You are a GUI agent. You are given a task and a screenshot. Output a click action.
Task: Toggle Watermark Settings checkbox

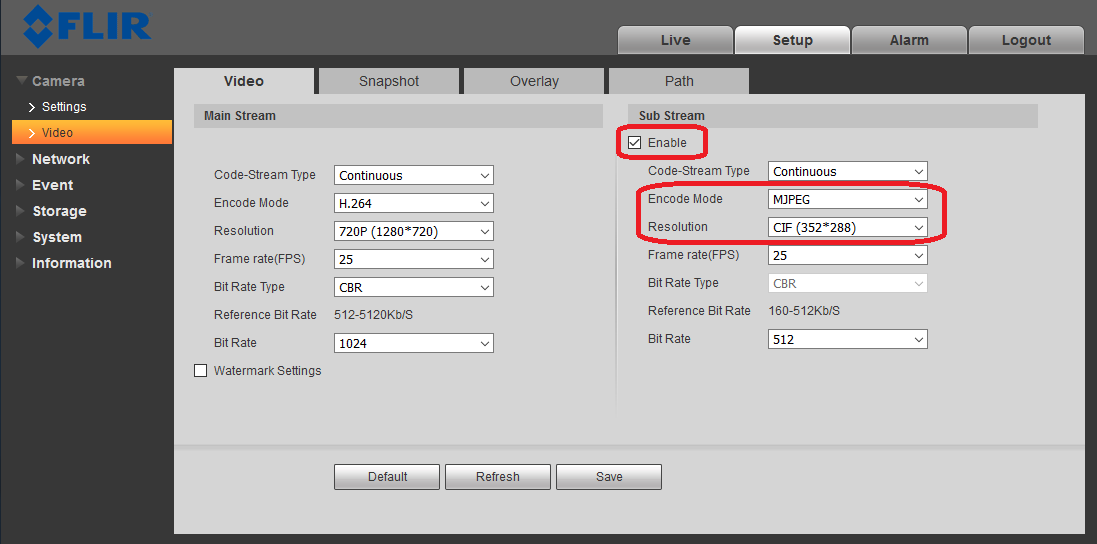coord(201,371)
